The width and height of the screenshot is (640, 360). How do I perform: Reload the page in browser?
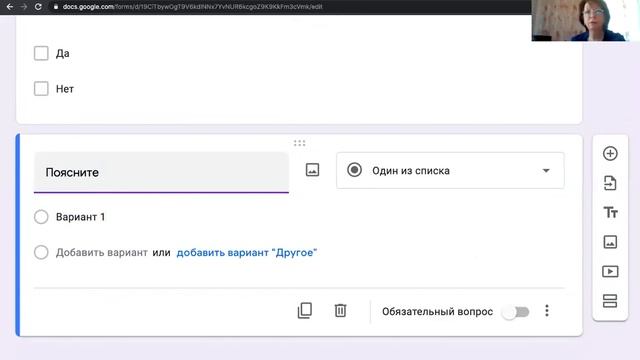click(38, 7)
